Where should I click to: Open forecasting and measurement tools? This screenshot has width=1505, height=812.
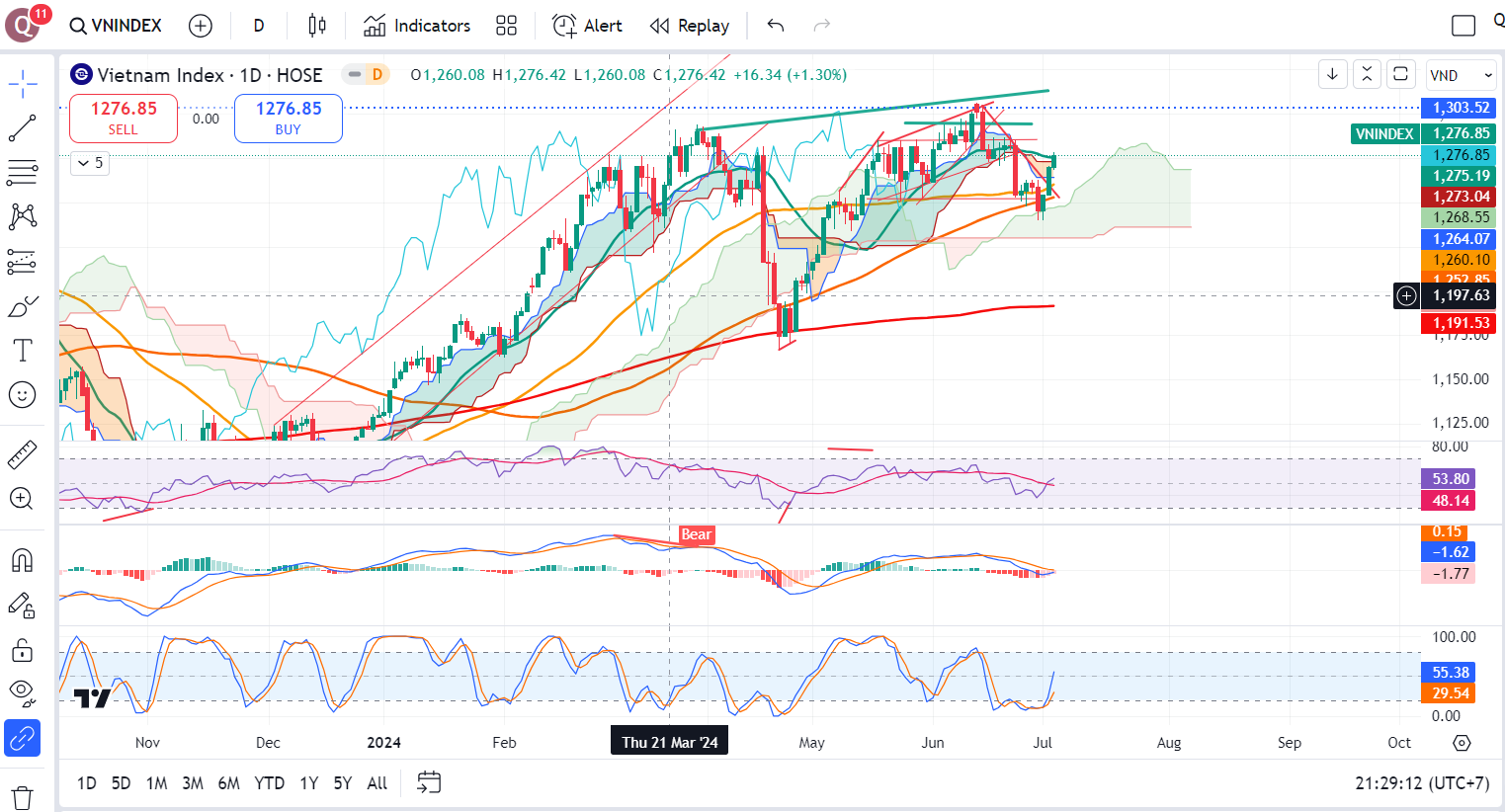(x=22, y=262)
